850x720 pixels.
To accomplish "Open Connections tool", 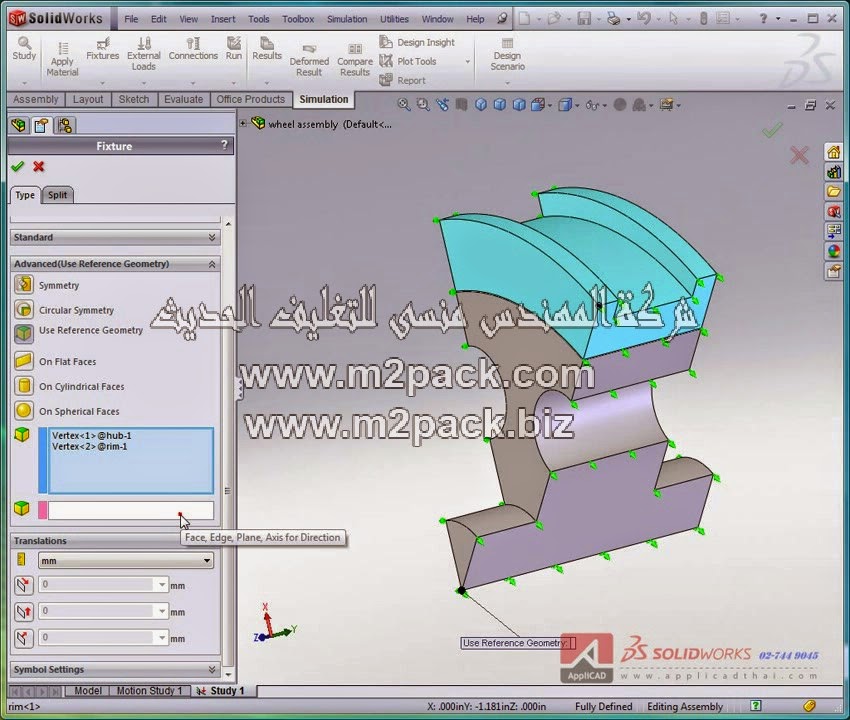I will tap(193, 49).
